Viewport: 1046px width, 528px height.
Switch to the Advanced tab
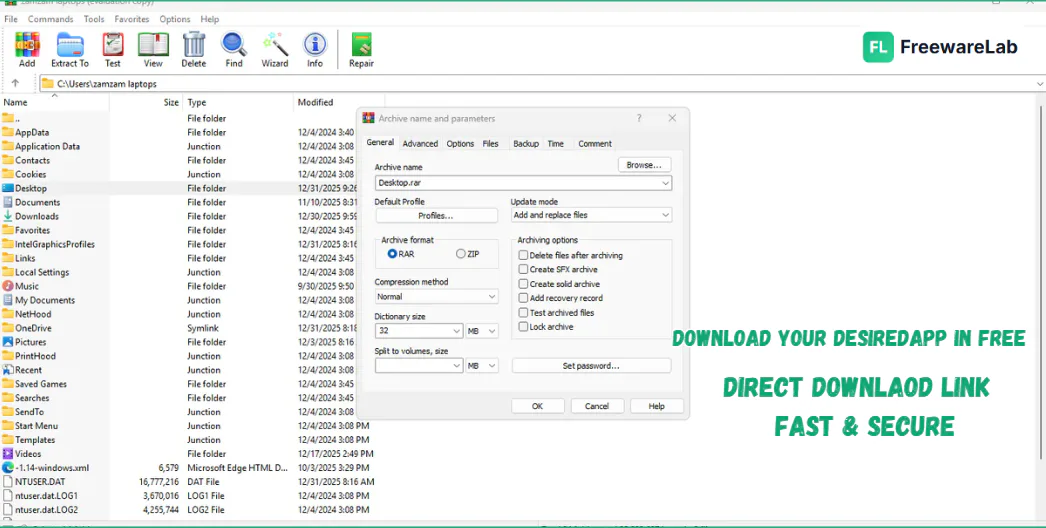click(420, 144)
